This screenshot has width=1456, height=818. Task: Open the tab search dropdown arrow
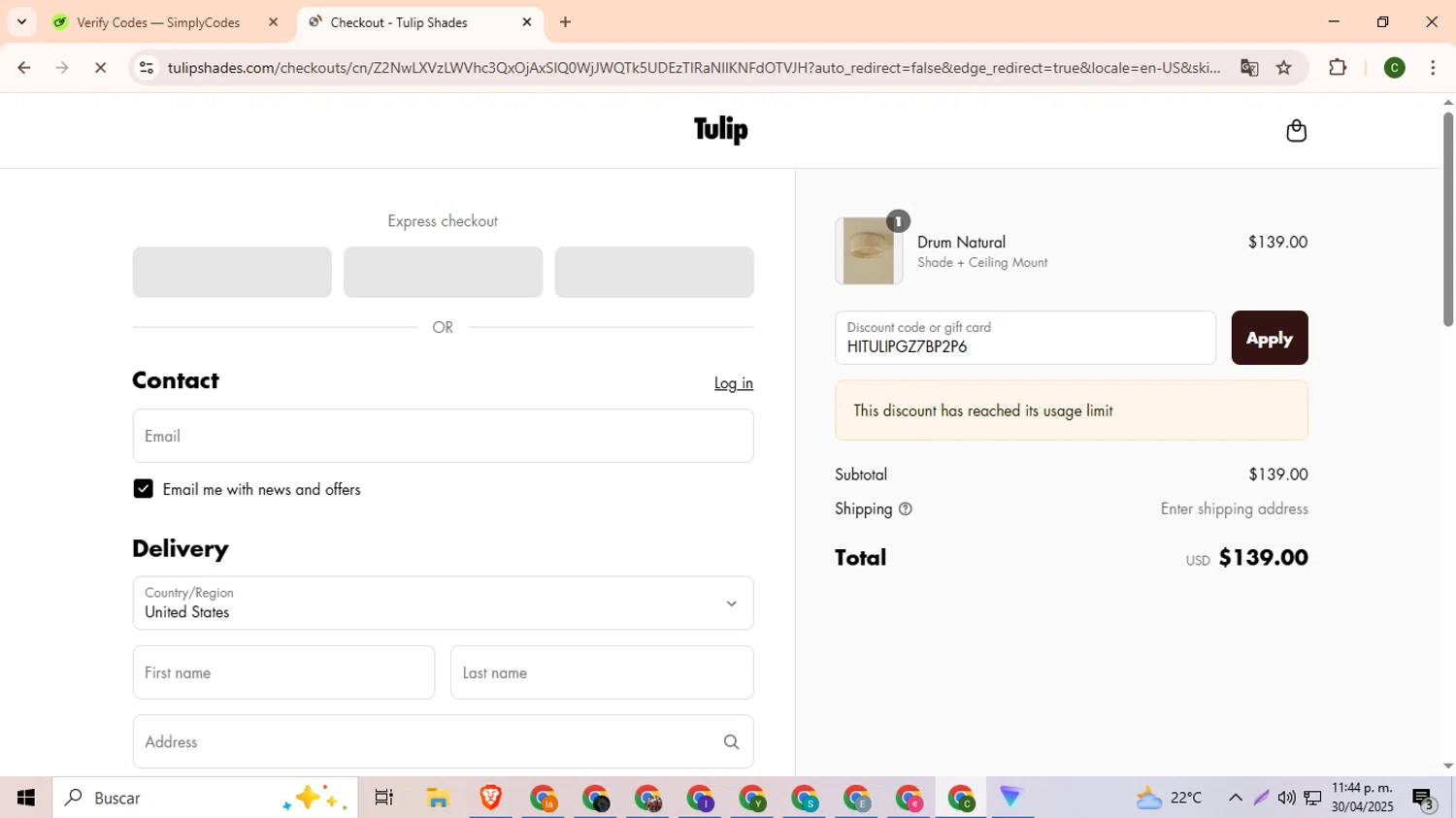tap(21, 22)
